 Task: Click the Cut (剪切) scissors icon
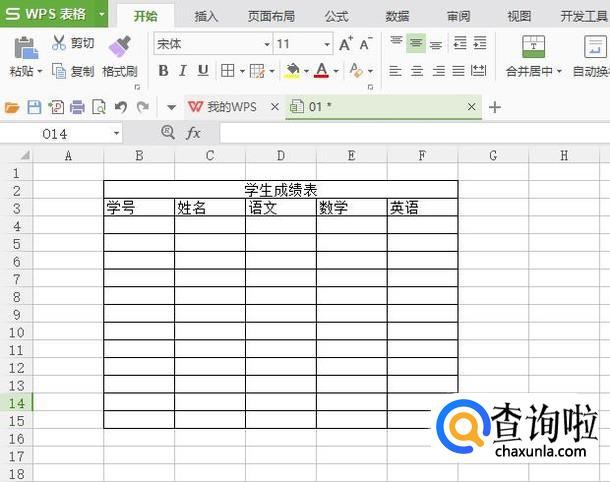tap(59, 43)
